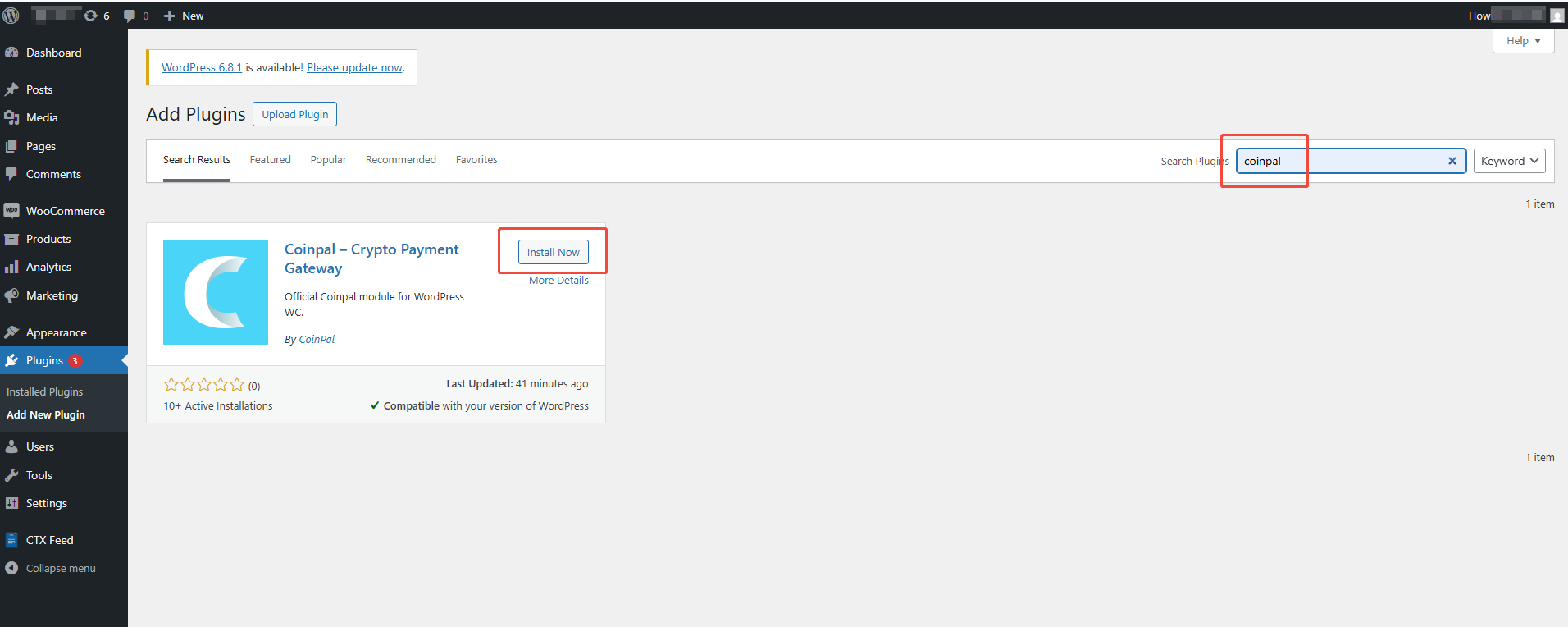Click the Please update now link
The image size is (1568, 627).
[x=354, y=67]
